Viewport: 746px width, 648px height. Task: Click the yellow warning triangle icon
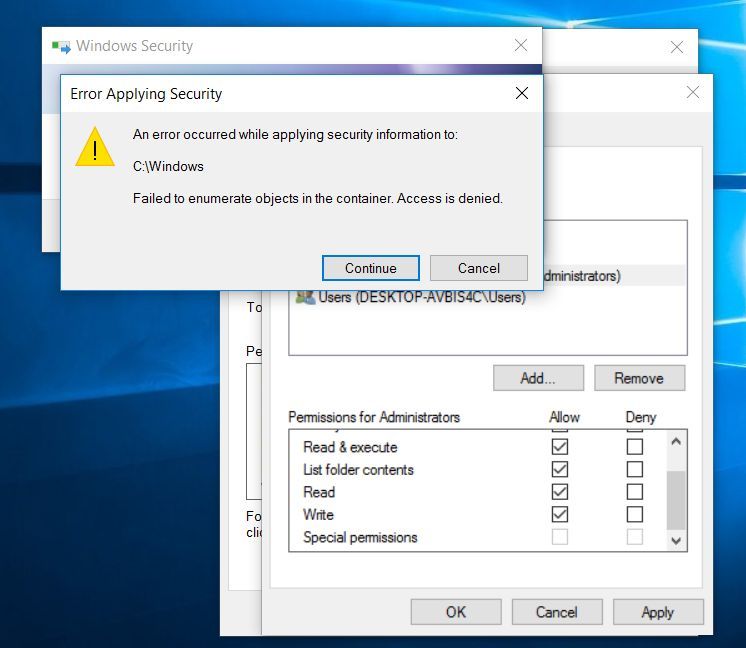click(95, 147)
